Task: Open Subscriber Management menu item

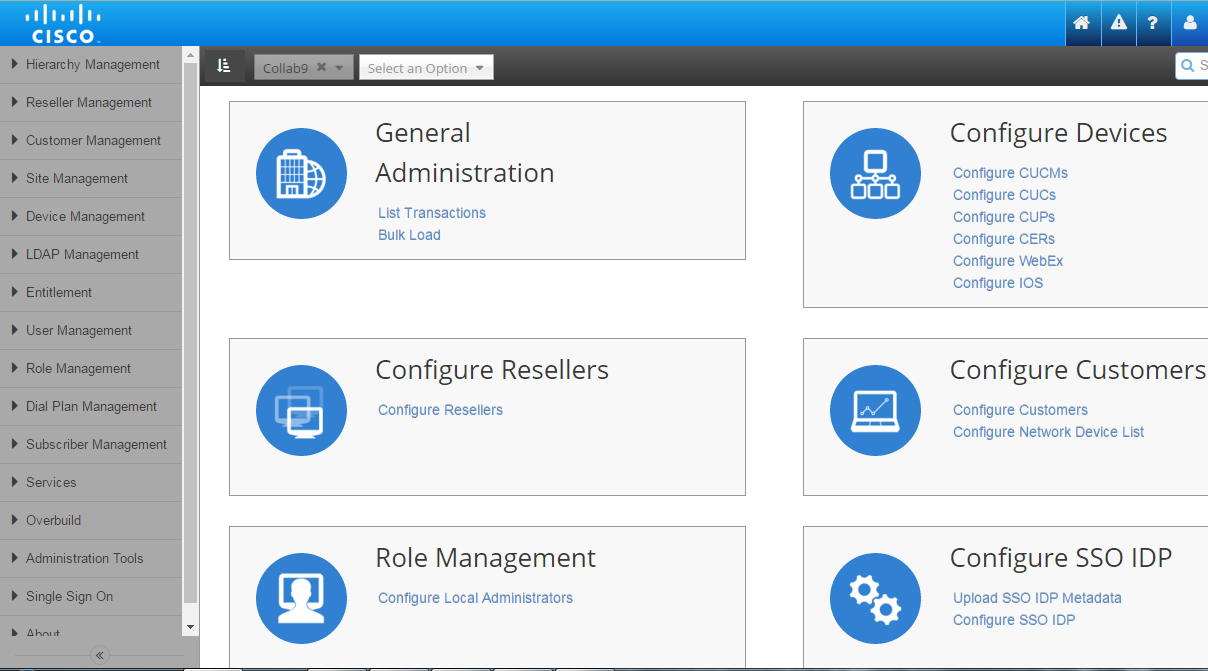Action: [96, 445]
